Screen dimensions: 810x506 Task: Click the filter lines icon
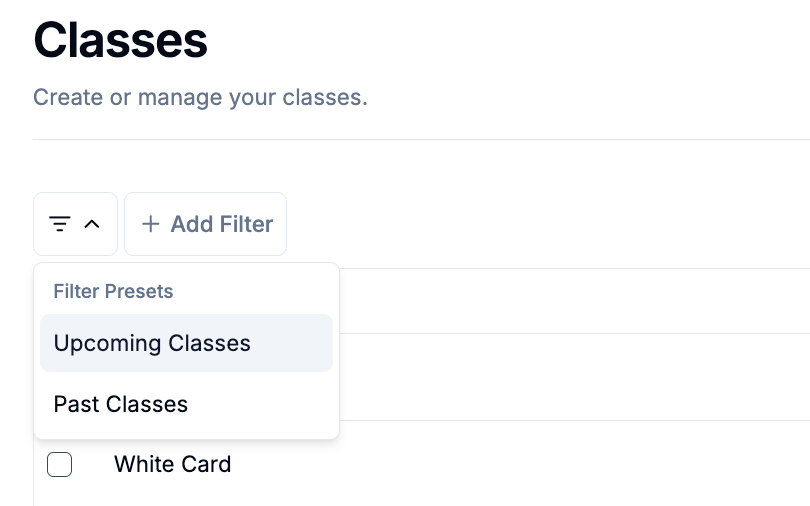pyautogui.click(x=59, y=224)
